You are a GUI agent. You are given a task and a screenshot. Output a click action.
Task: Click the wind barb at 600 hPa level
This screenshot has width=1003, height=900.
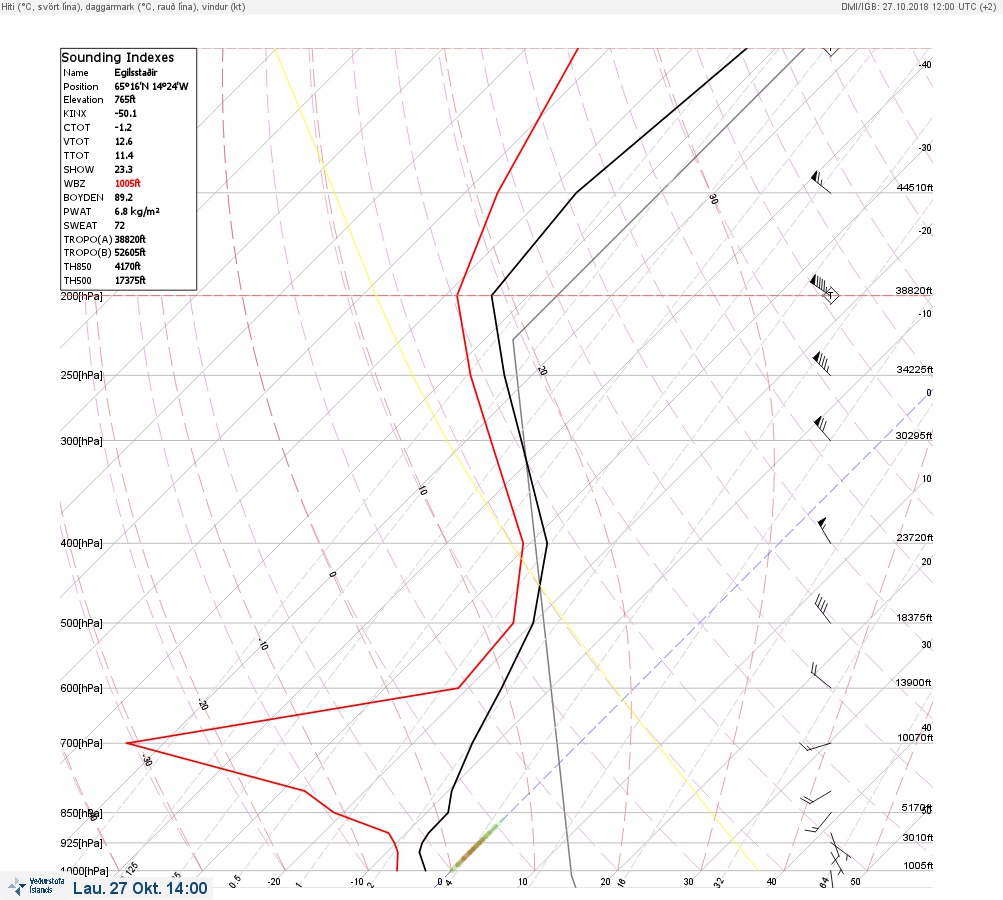(821, 676)
